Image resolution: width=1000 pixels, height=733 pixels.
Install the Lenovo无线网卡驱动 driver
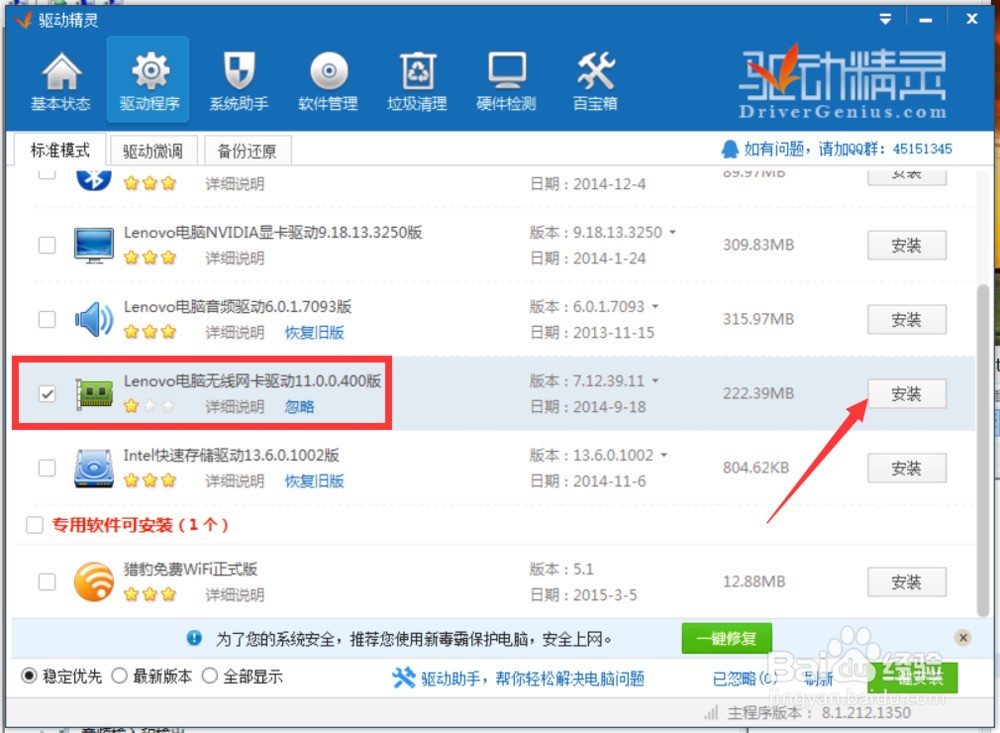click(x=906, y=394)
